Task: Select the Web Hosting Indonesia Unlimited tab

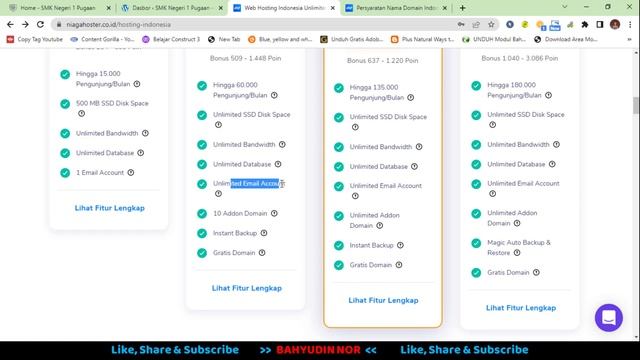Action: point(284,8)
